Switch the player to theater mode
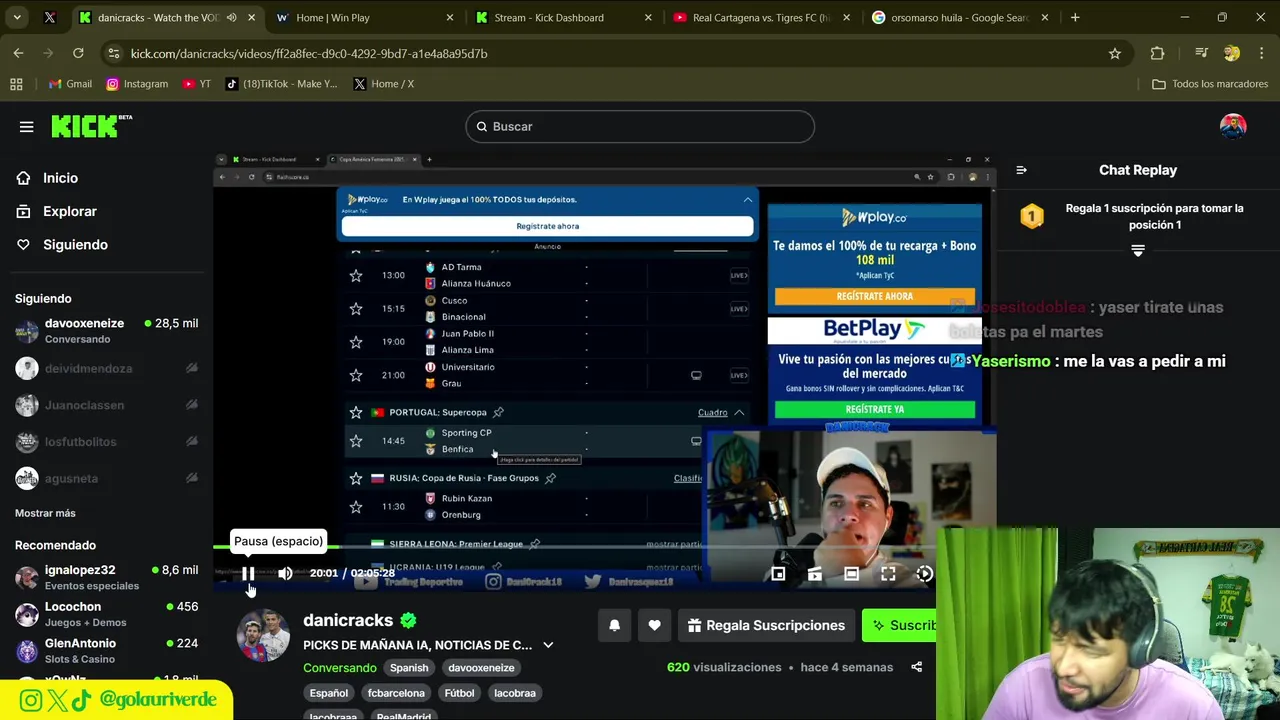 click(x=851, y=574)
